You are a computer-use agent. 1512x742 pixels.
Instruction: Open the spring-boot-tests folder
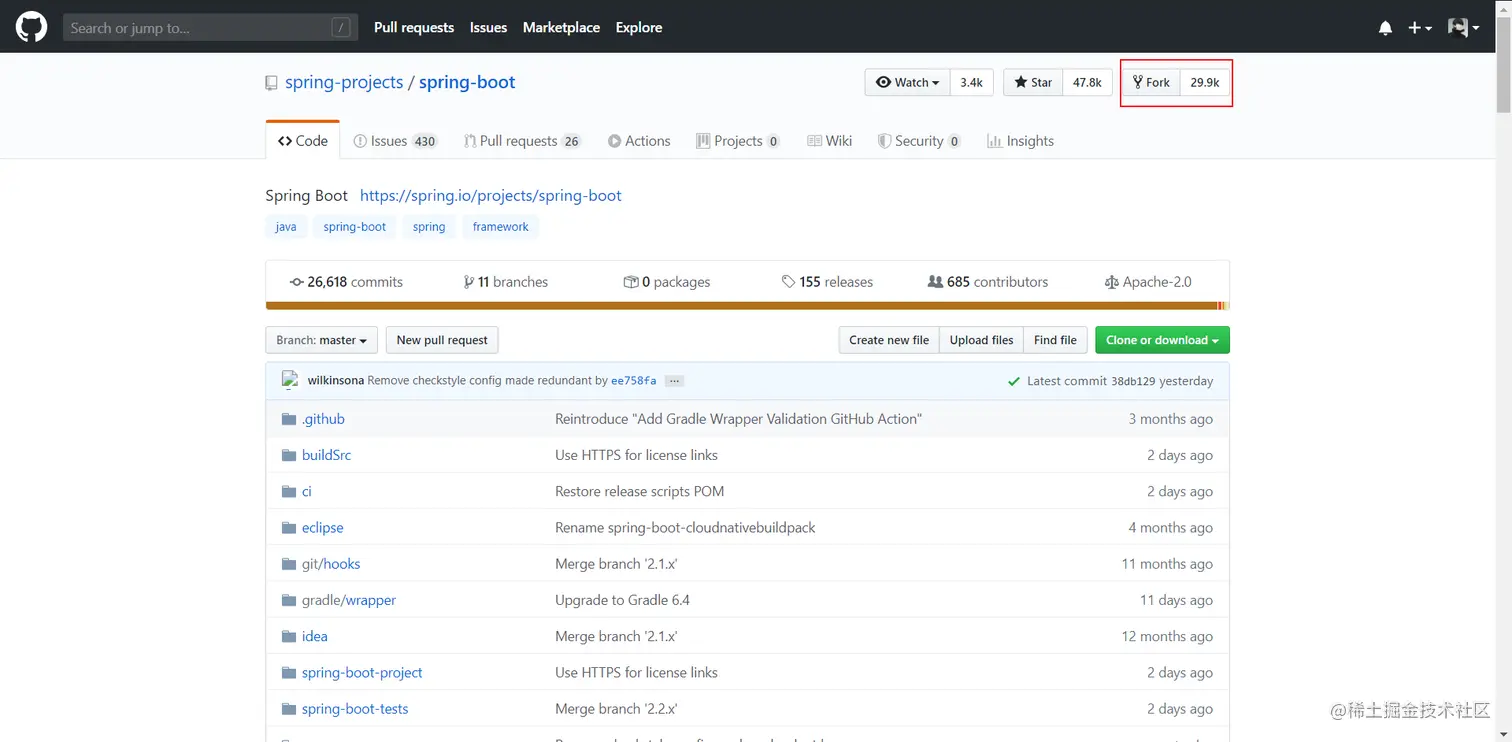click(355, 709)
